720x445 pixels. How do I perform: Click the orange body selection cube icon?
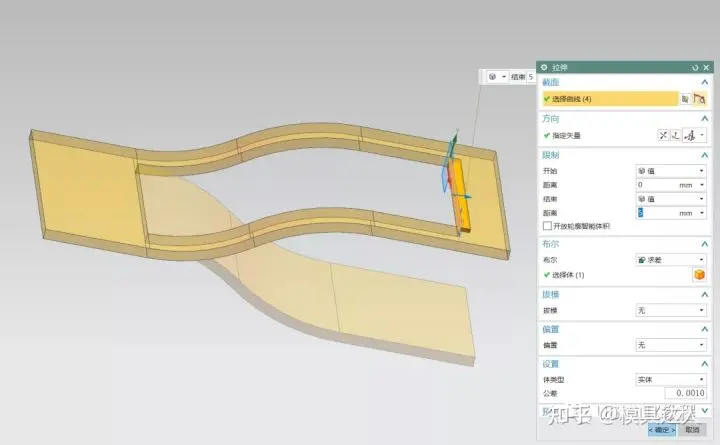pos(700,275)
